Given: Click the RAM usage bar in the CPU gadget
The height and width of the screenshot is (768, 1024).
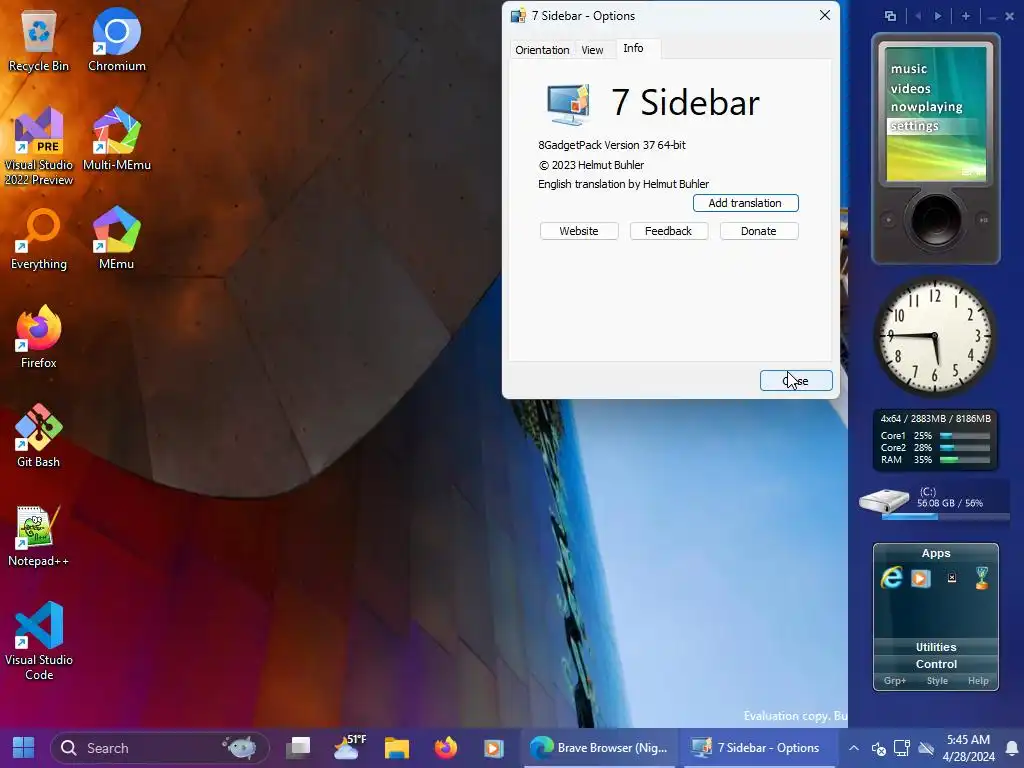Looking at the screenshot, I should pos(965,460).
